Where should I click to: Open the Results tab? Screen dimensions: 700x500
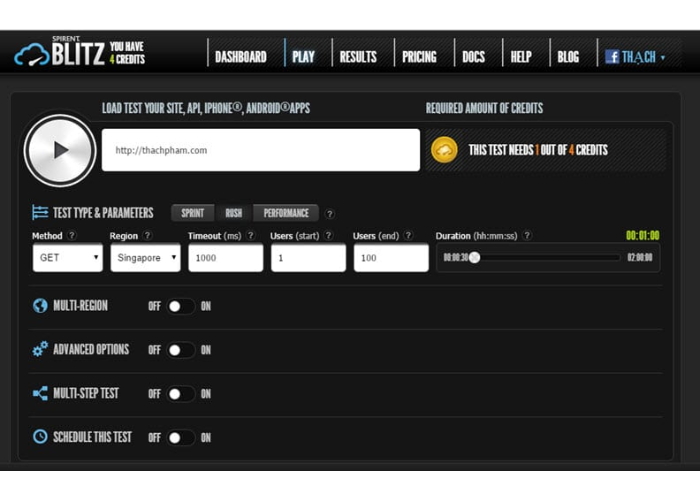tap(358, 57)
